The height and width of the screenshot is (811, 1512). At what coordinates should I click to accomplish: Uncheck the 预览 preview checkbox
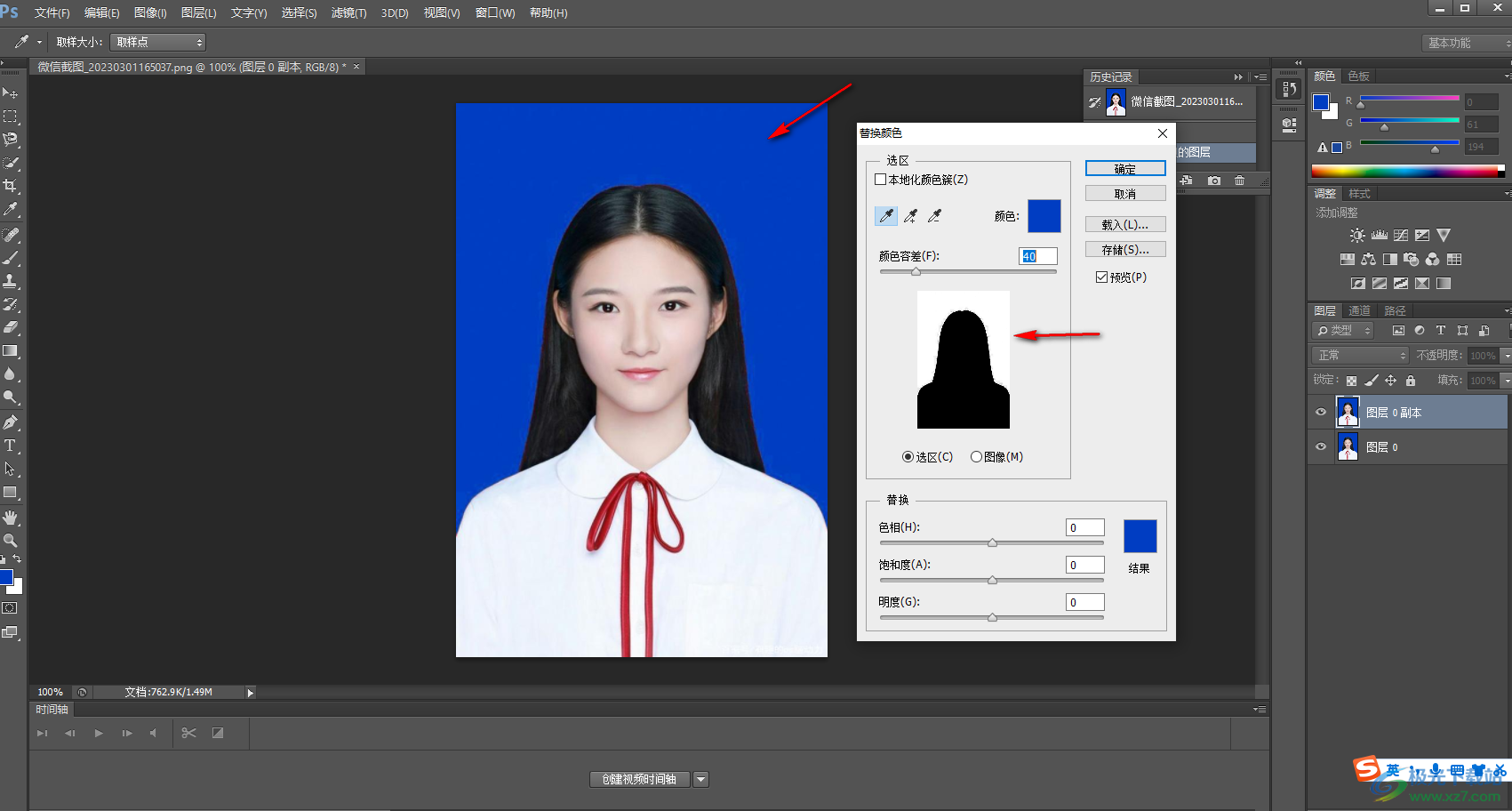click(1102, 277)
